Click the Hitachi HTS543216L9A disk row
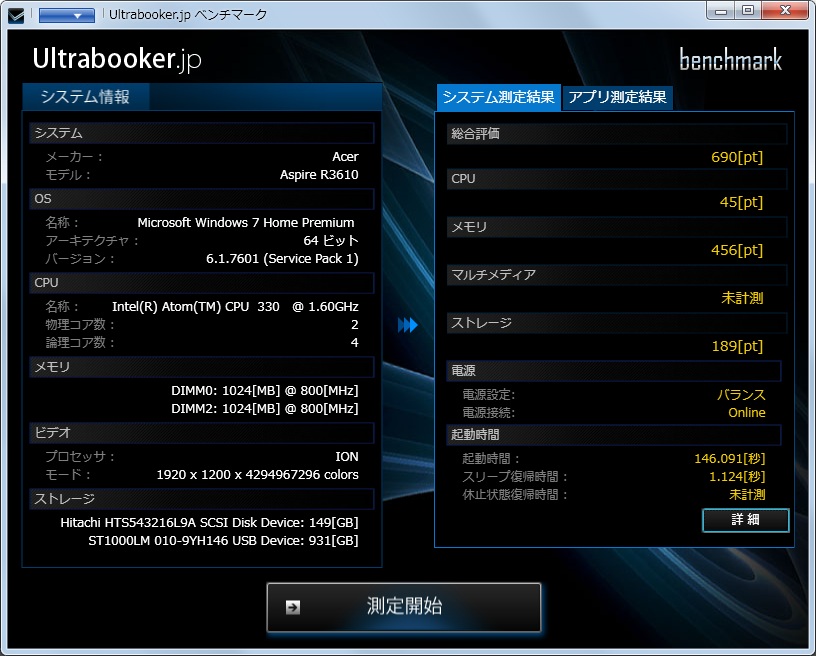 click(209, 523)
